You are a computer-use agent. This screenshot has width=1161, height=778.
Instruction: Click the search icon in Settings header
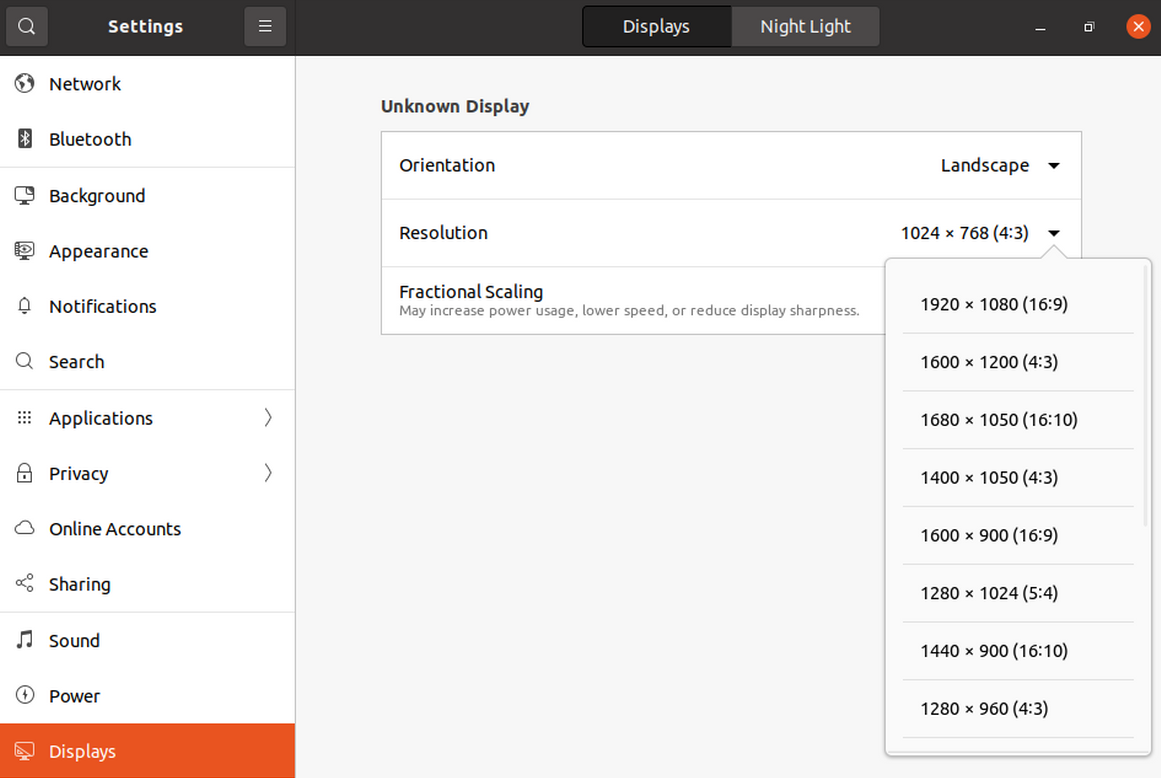(x=27, y=27)
